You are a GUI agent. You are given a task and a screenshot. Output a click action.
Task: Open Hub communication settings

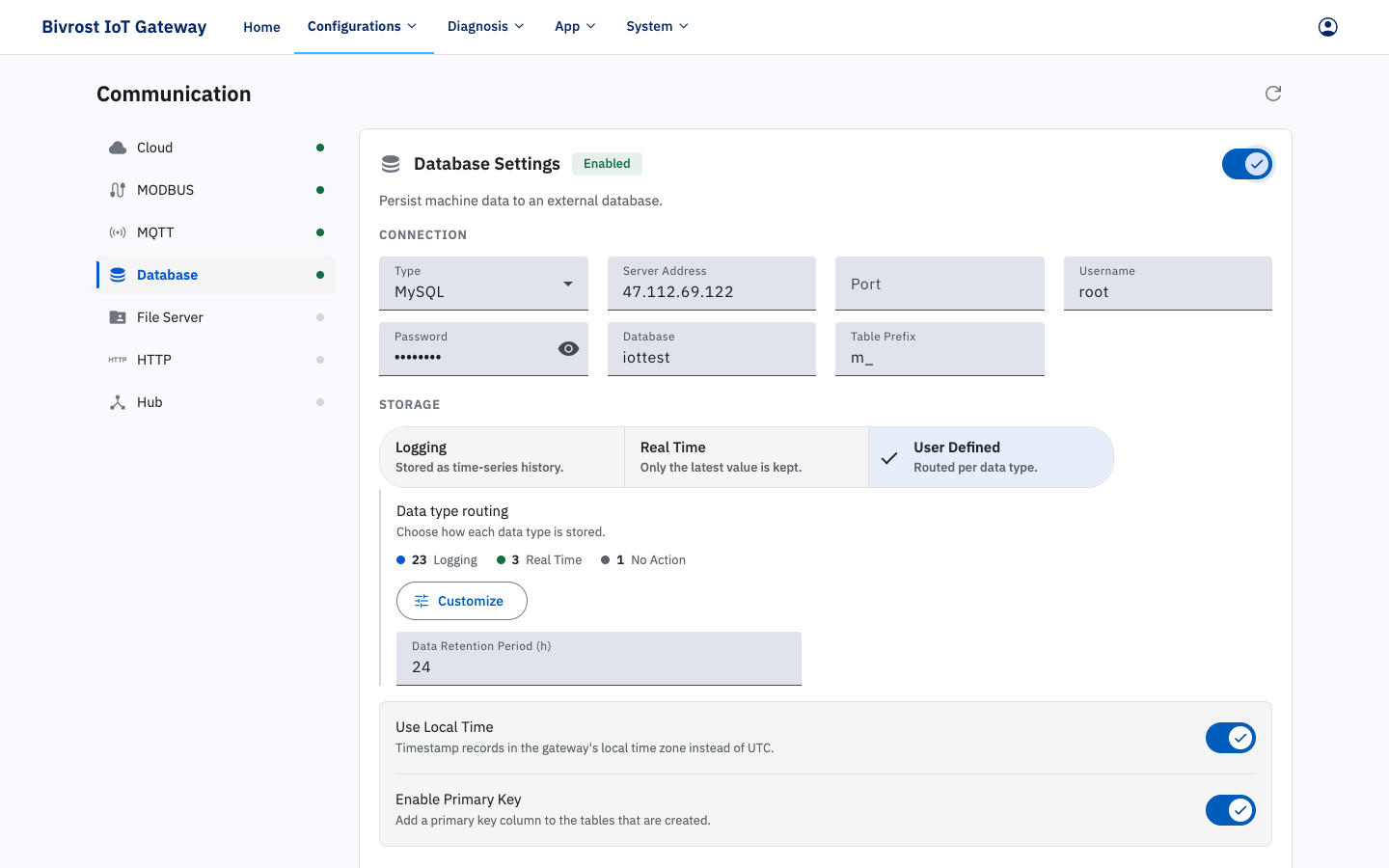[x=216, y=402]
